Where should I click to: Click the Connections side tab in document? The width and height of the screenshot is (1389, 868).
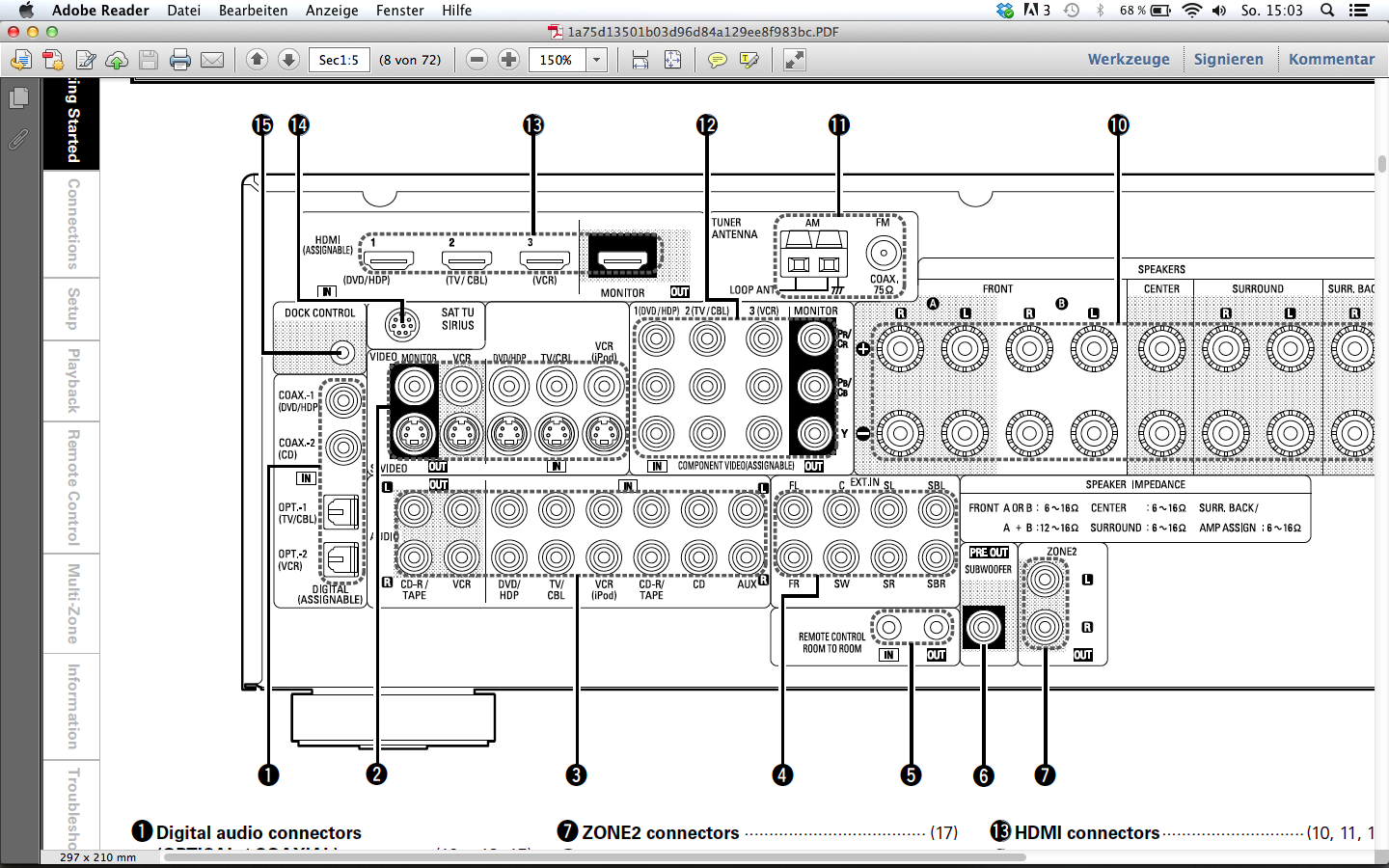[72, 224]
